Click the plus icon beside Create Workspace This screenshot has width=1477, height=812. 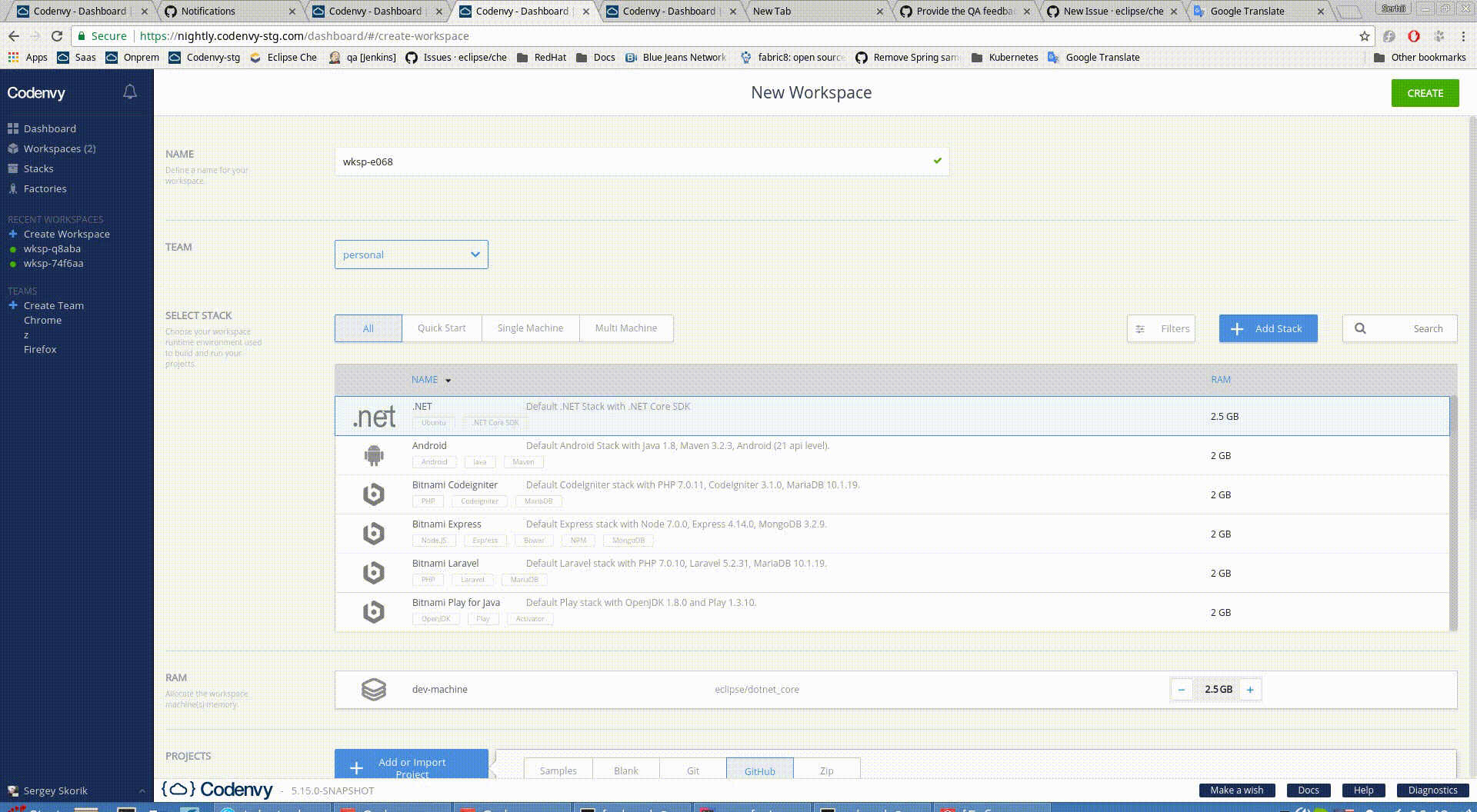point(13,234)
